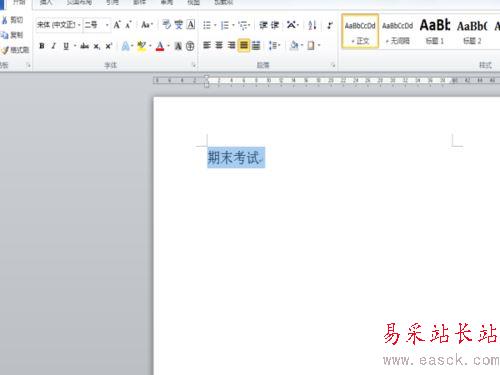Switch to the 页面布局 (Page Layout) tab
The image size is (500, 375).
(x=79, y=3)
